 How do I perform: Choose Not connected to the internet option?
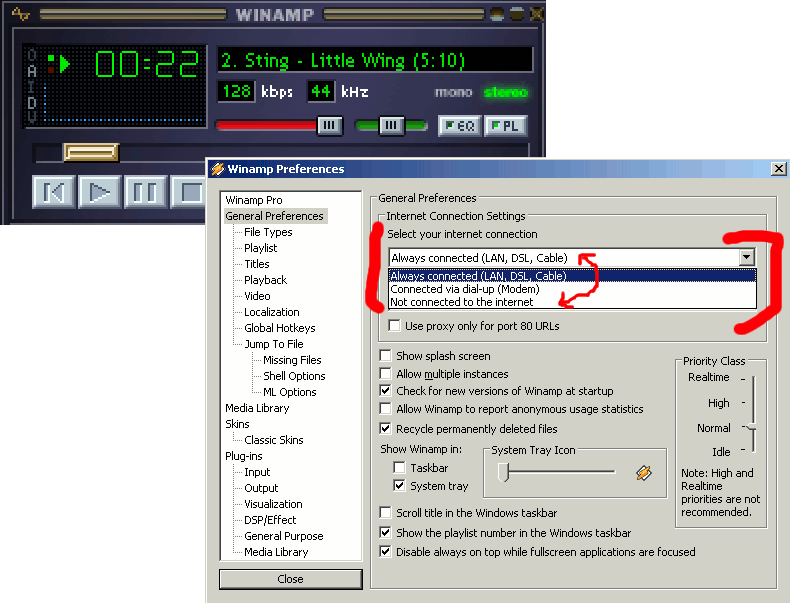[572, 302]
